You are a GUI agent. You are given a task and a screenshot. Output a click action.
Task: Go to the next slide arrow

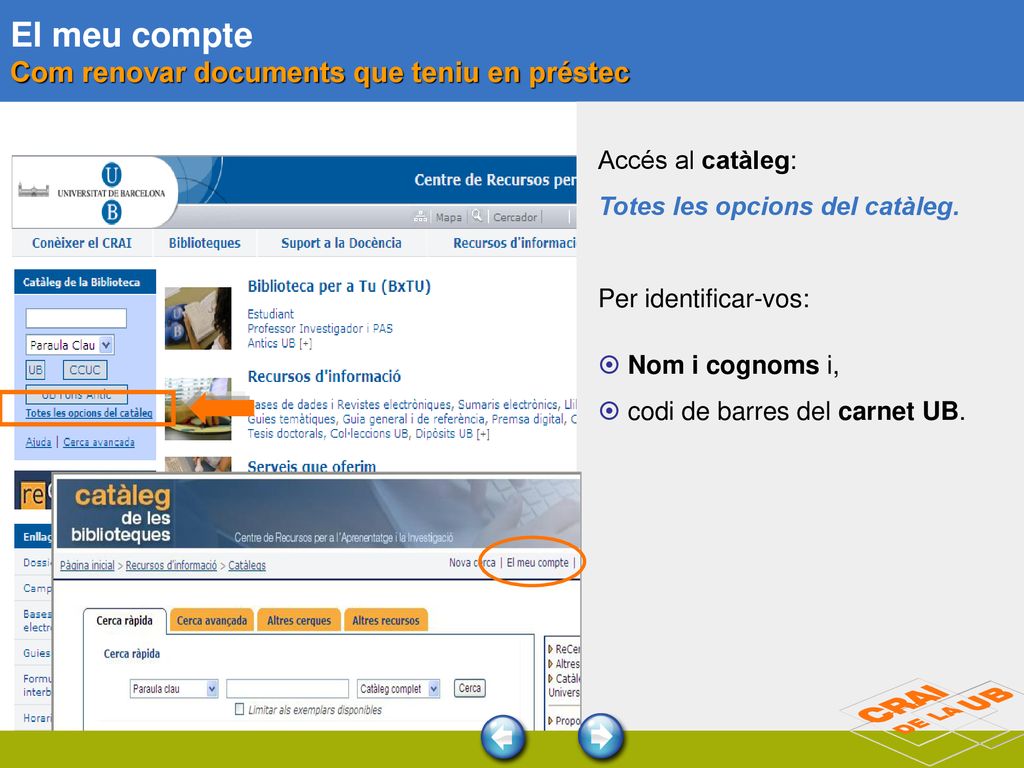click(601, 737)
